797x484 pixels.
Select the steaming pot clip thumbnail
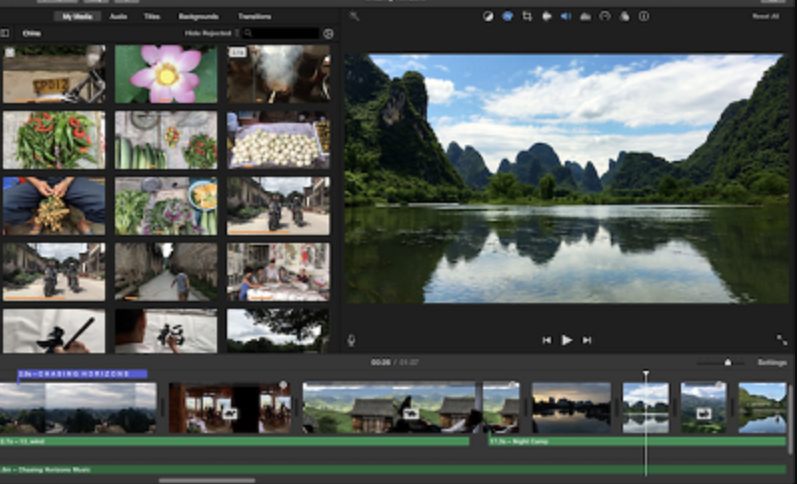point(279,74)
